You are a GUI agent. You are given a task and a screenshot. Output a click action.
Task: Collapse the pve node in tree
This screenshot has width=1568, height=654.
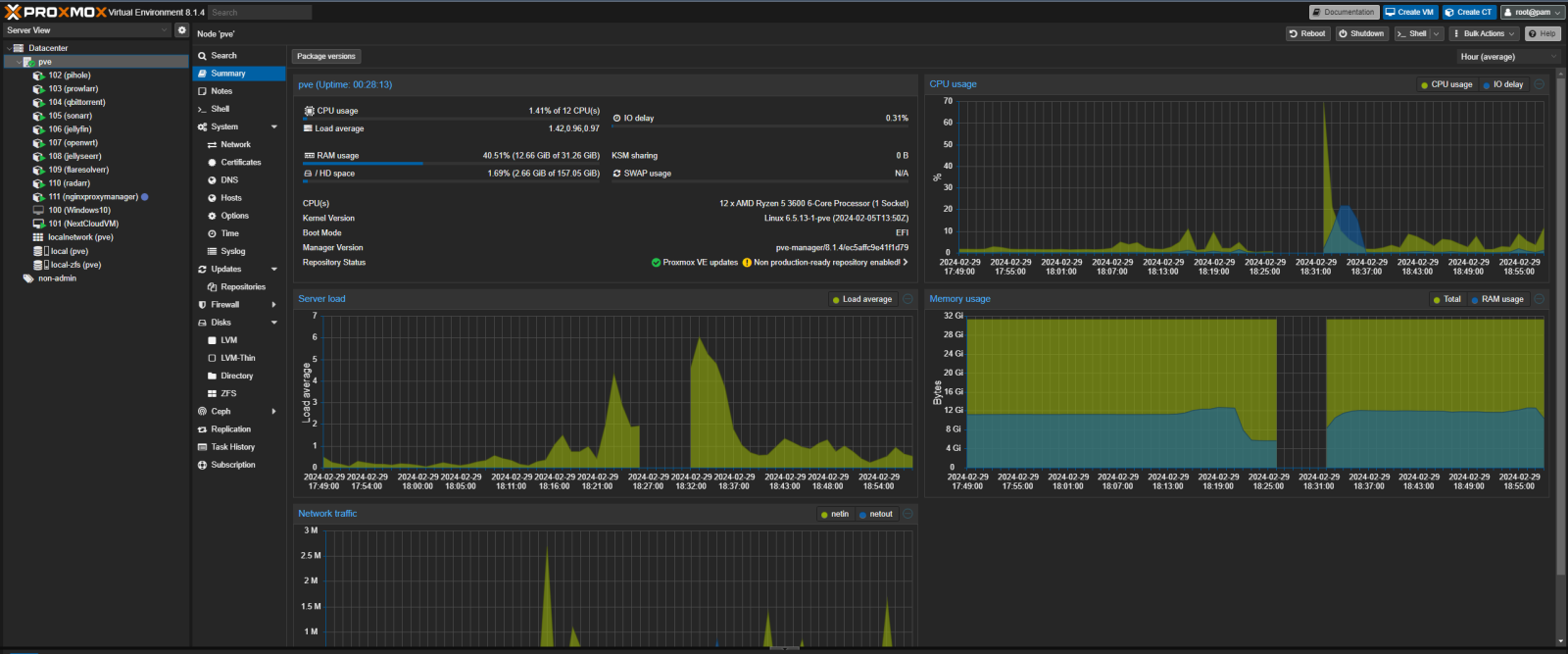[x=19, y=62]
